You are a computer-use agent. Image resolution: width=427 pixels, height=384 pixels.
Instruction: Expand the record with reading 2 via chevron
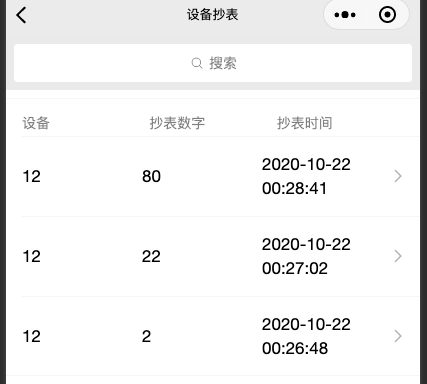(x=398, y=336)
